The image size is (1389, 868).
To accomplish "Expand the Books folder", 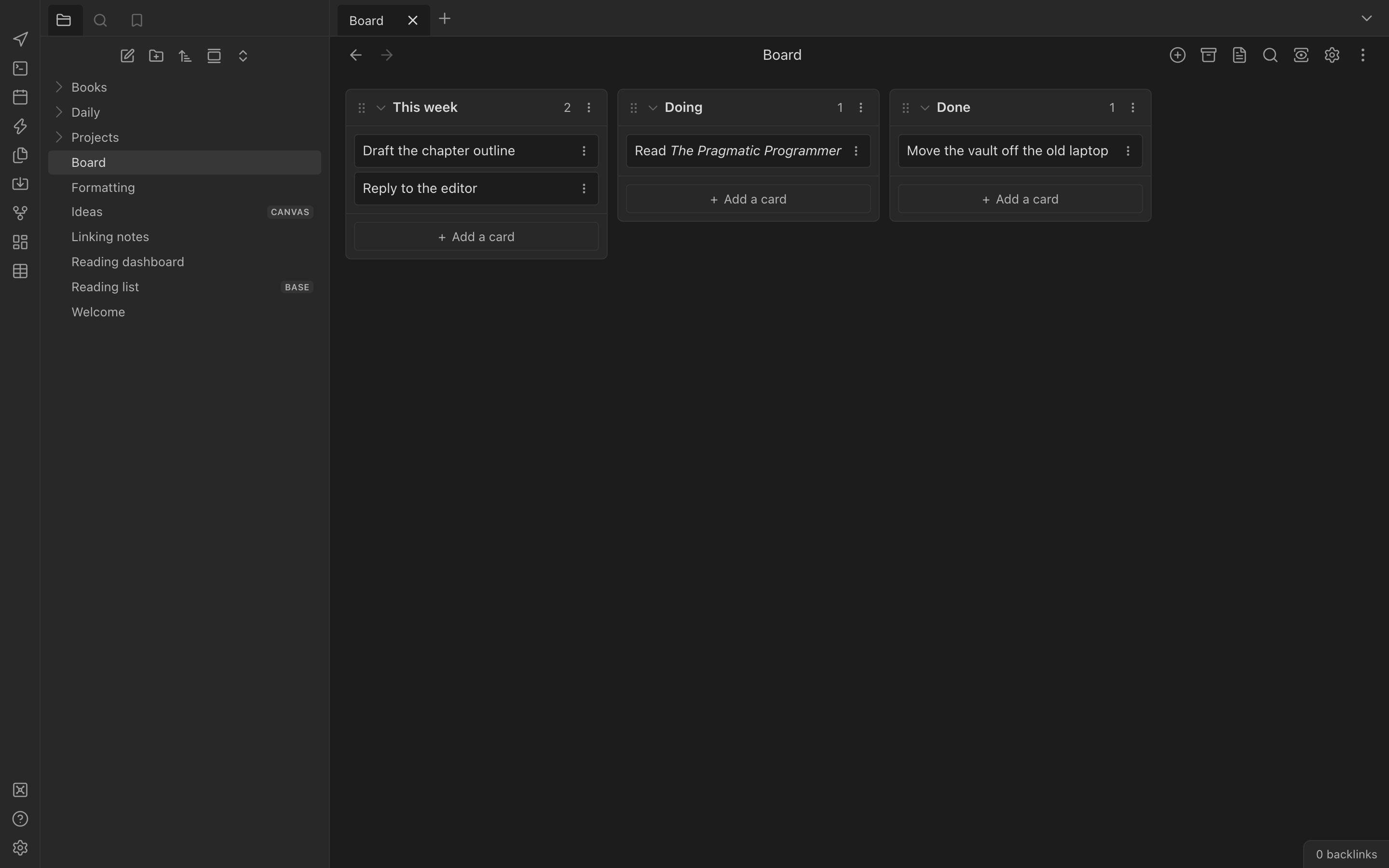I will 58,87.
